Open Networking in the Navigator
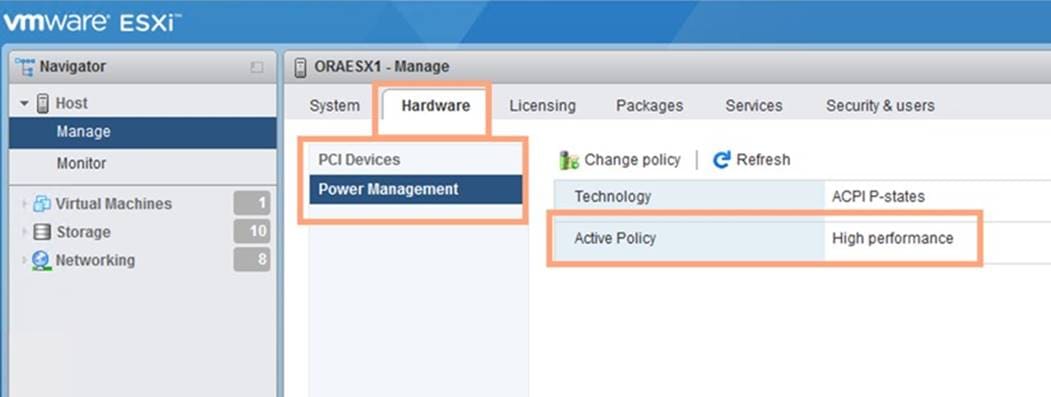The image size is (1051, 397). point(95,260)
